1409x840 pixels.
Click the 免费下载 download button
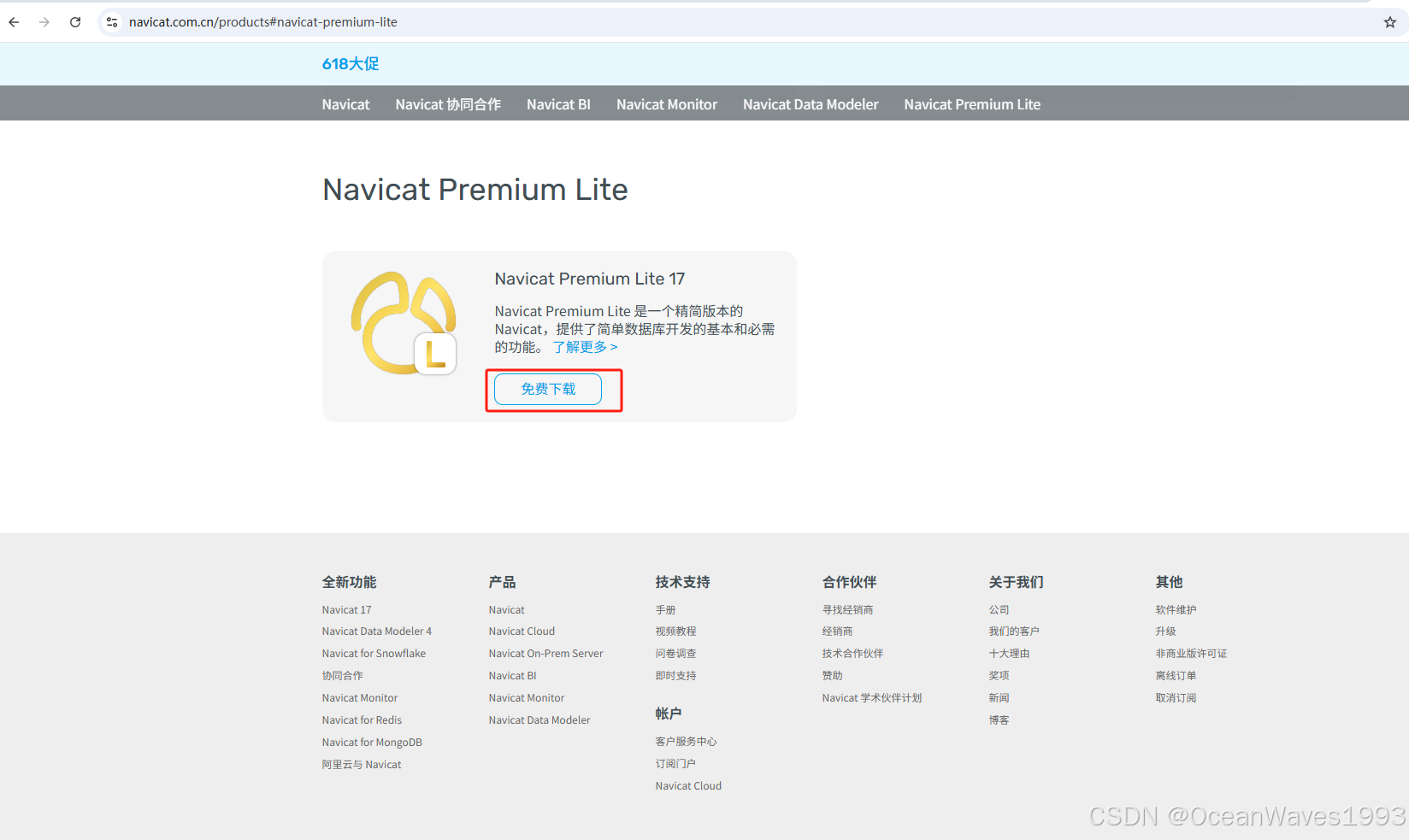pyautogui.click(x=548, y=389)
